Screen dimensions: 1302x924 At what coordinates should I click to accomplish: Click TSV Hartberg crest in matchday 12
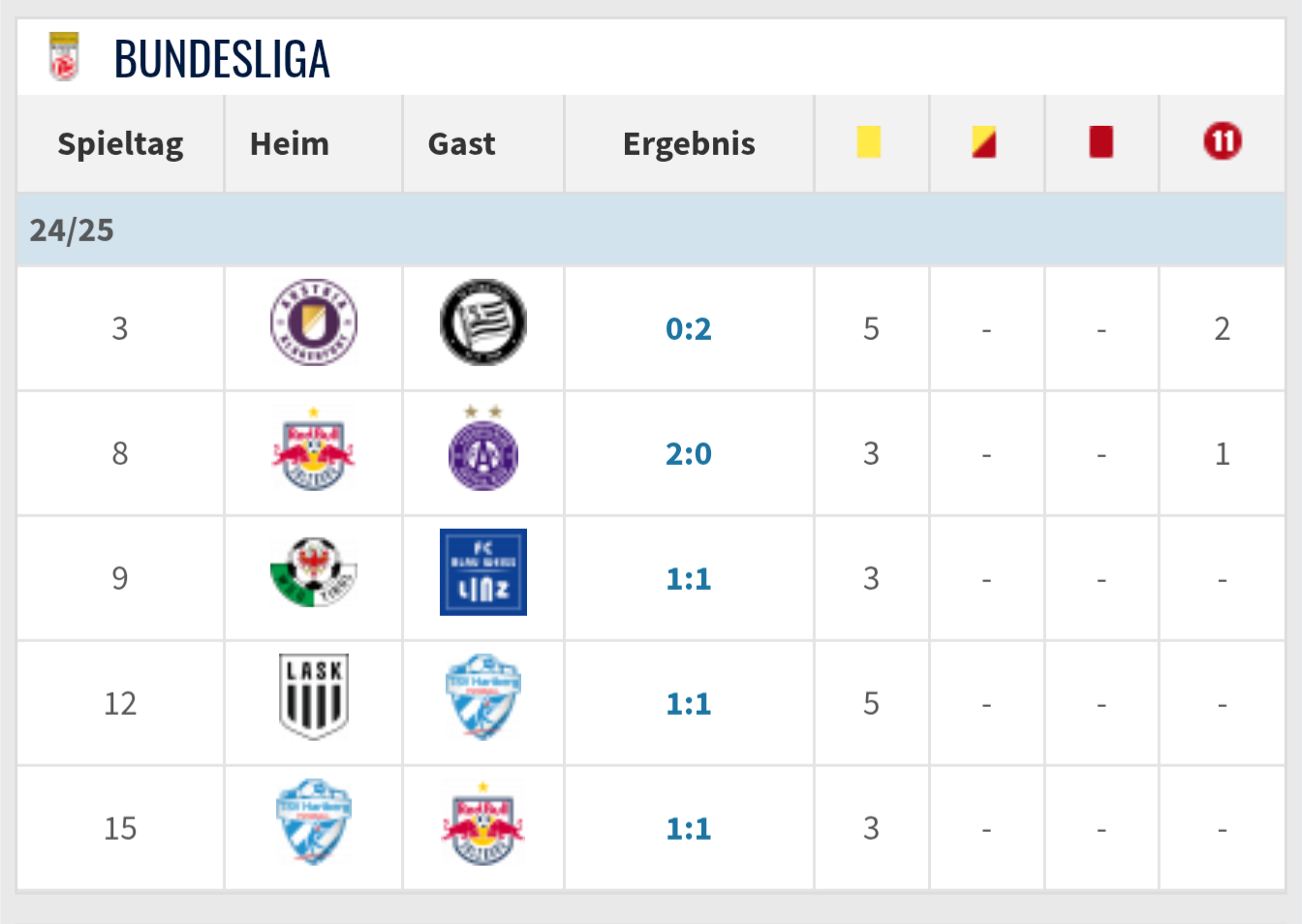pyautogui.click(x=482, y=697)
